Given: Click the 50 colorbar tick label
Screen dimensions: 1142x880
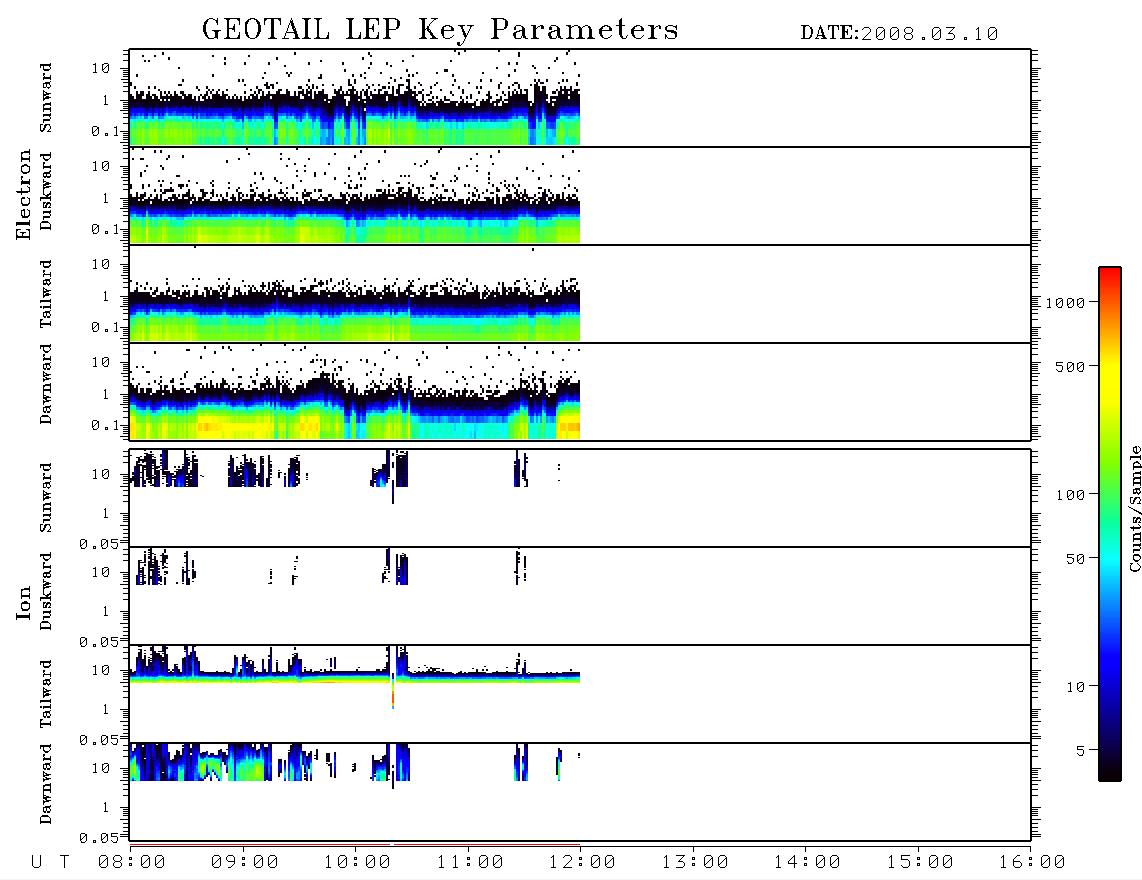Looking at the screenshot, I should point(1075,559).
